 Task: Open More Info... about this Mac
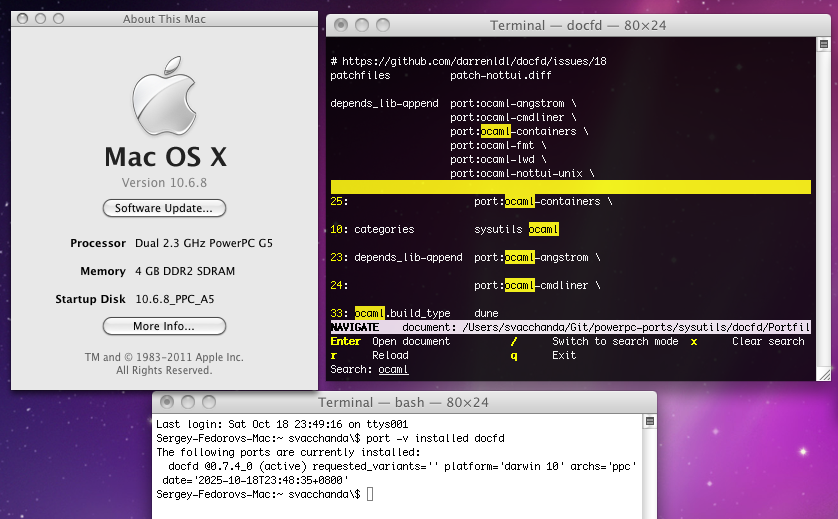pyautogui.click(x=164, y=326)
